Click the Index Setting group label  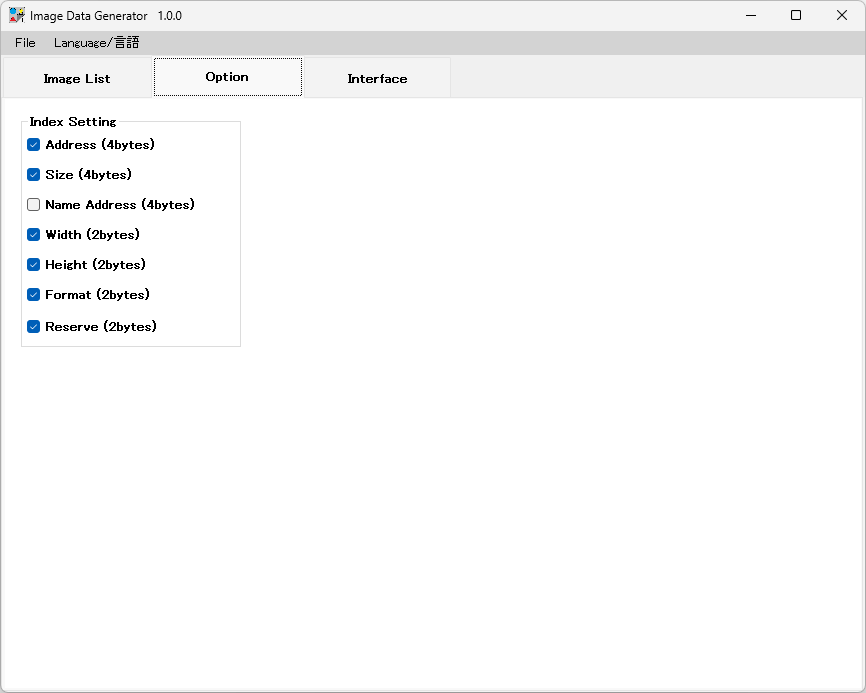[x=73, y=122]
